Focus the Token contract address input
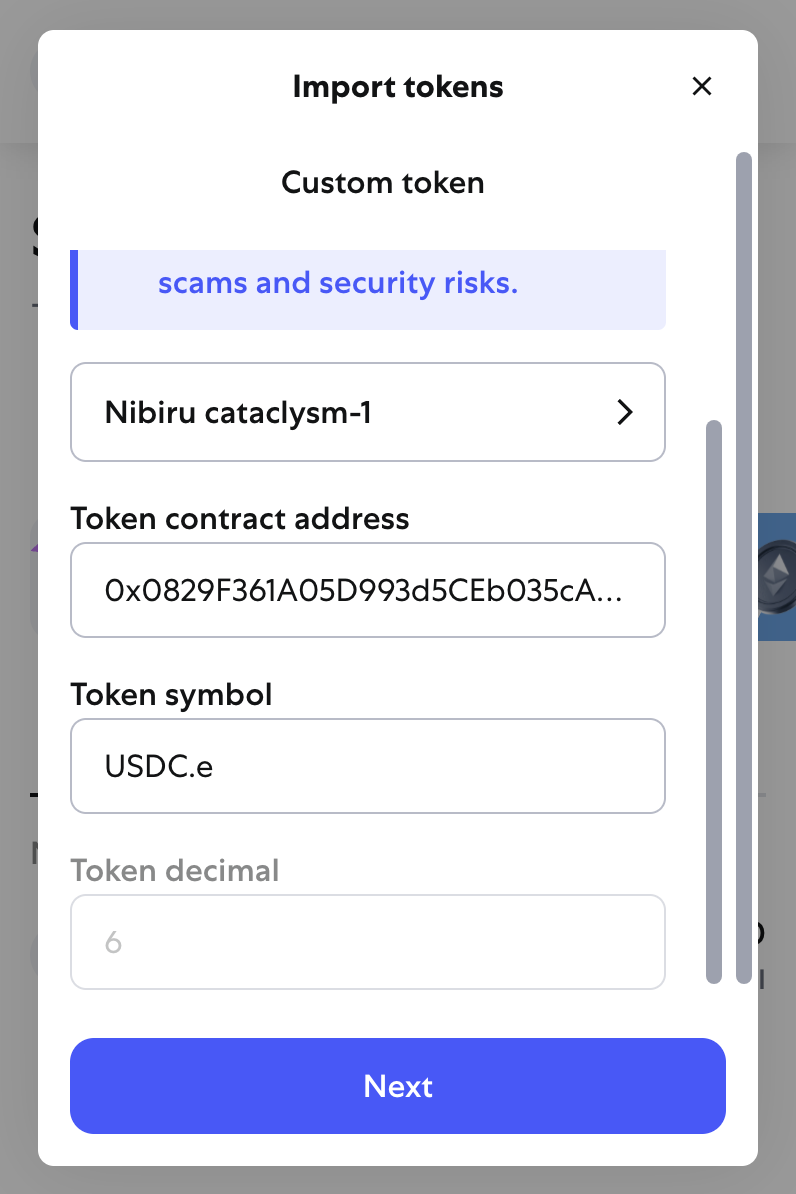The height and width of the screenshot is (1194, 796). 368,590
